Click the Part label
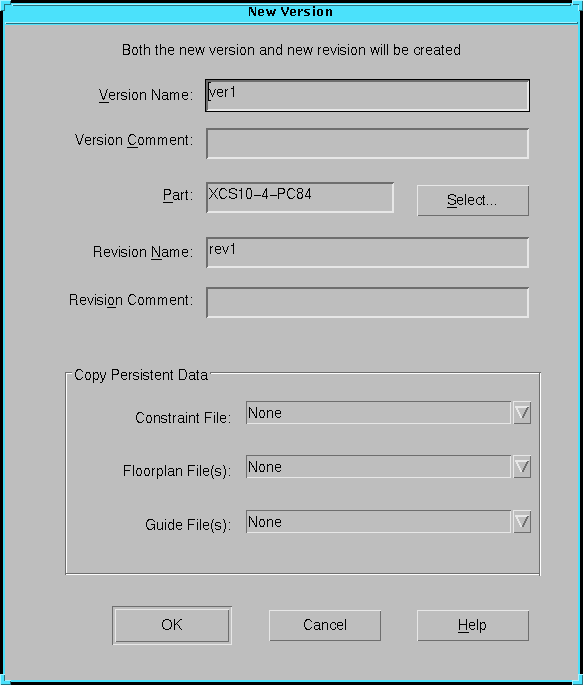This screenshot has height=685, width=583. [178, 195]
